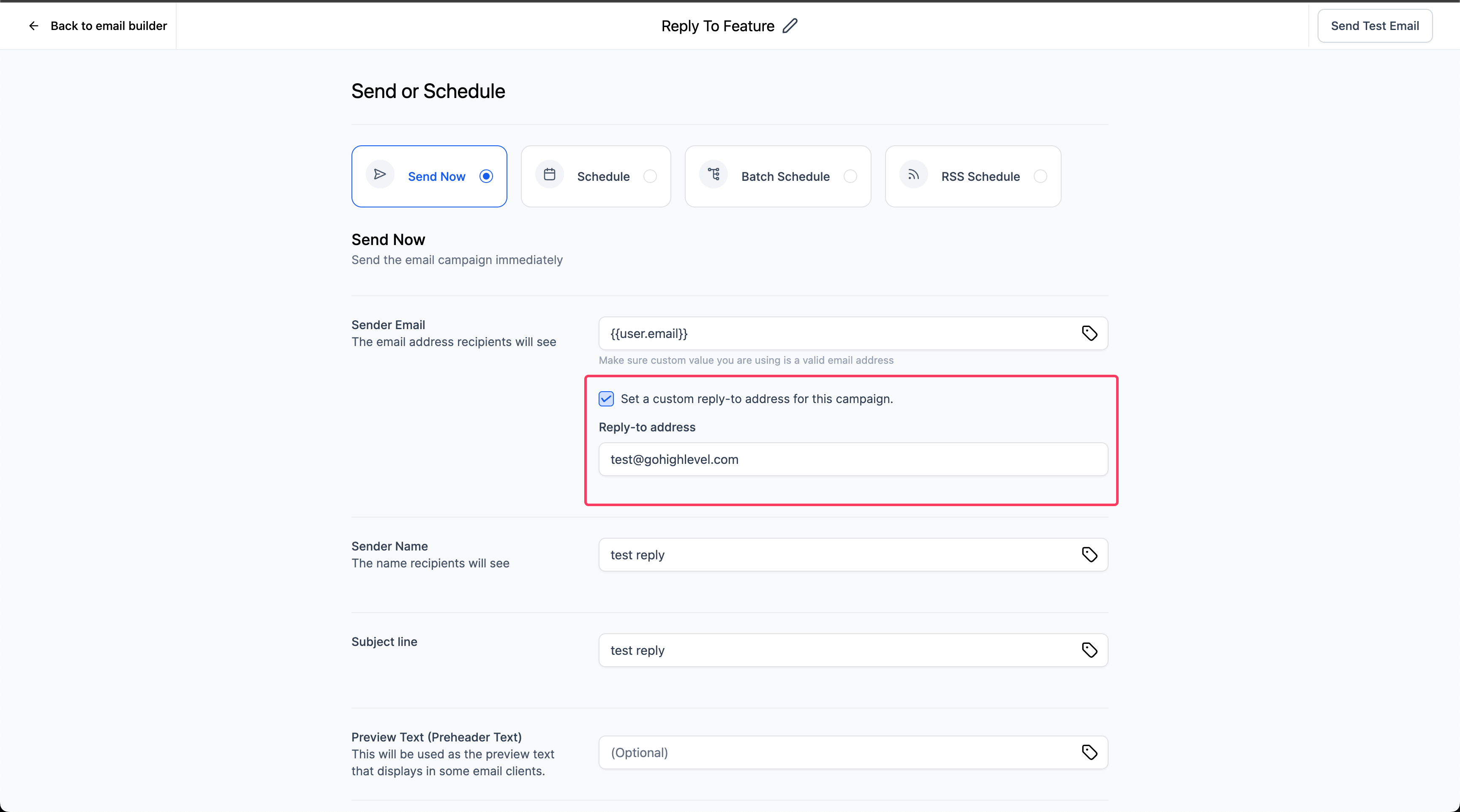Uncheck the custom reply-to address checkbox
Viewport: 1460px width, 812px height.
(x=606, y=399)
